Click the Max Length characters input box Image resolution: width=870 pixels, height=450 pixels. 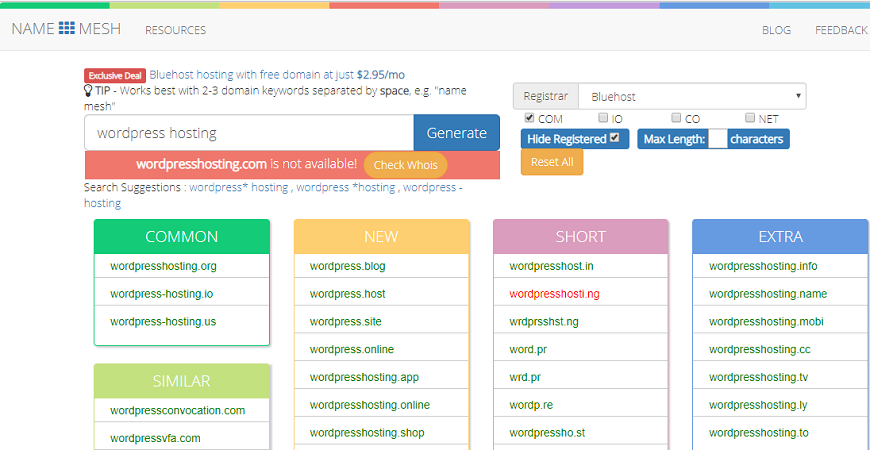click(x=717, y=139)
